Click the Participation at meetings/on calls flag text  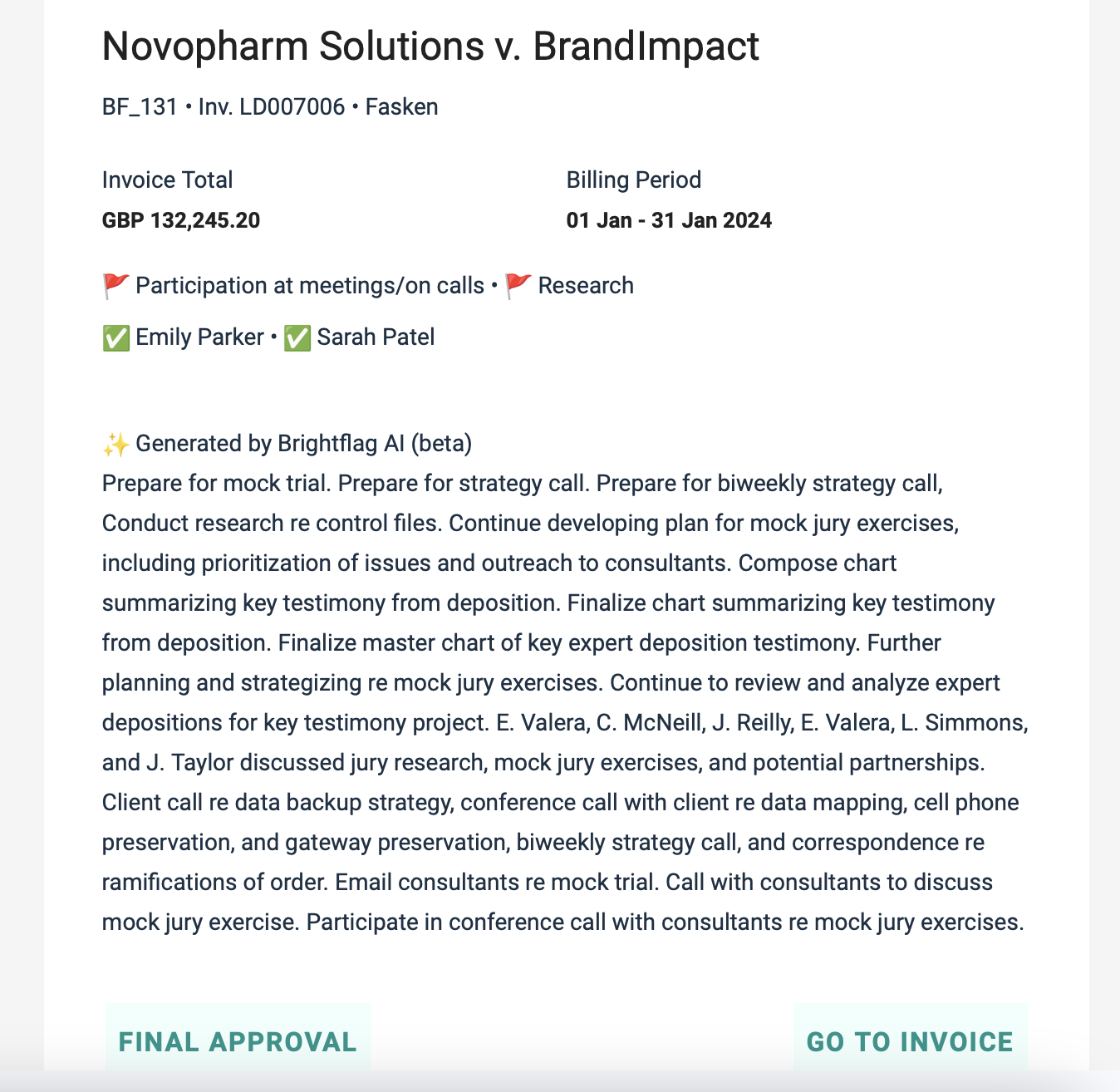[310, 286]
